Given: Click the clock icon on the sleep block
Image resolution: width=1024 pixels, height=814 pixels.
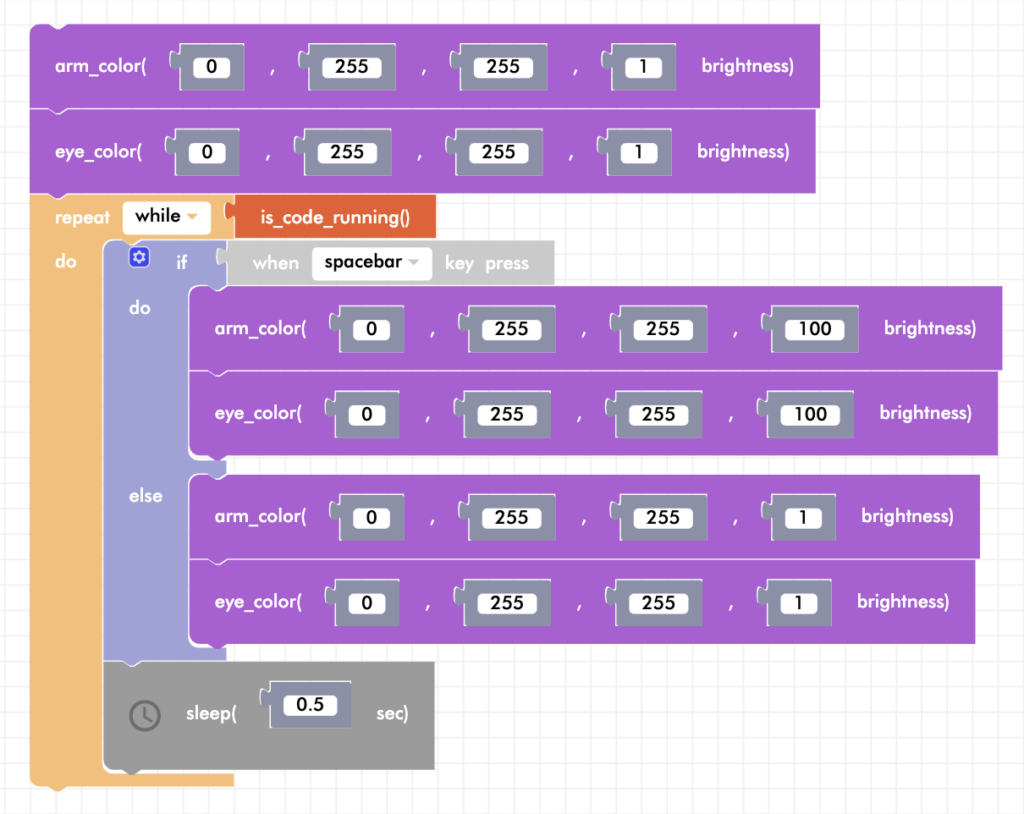Looking at the screenshot, I should point(145,715).
